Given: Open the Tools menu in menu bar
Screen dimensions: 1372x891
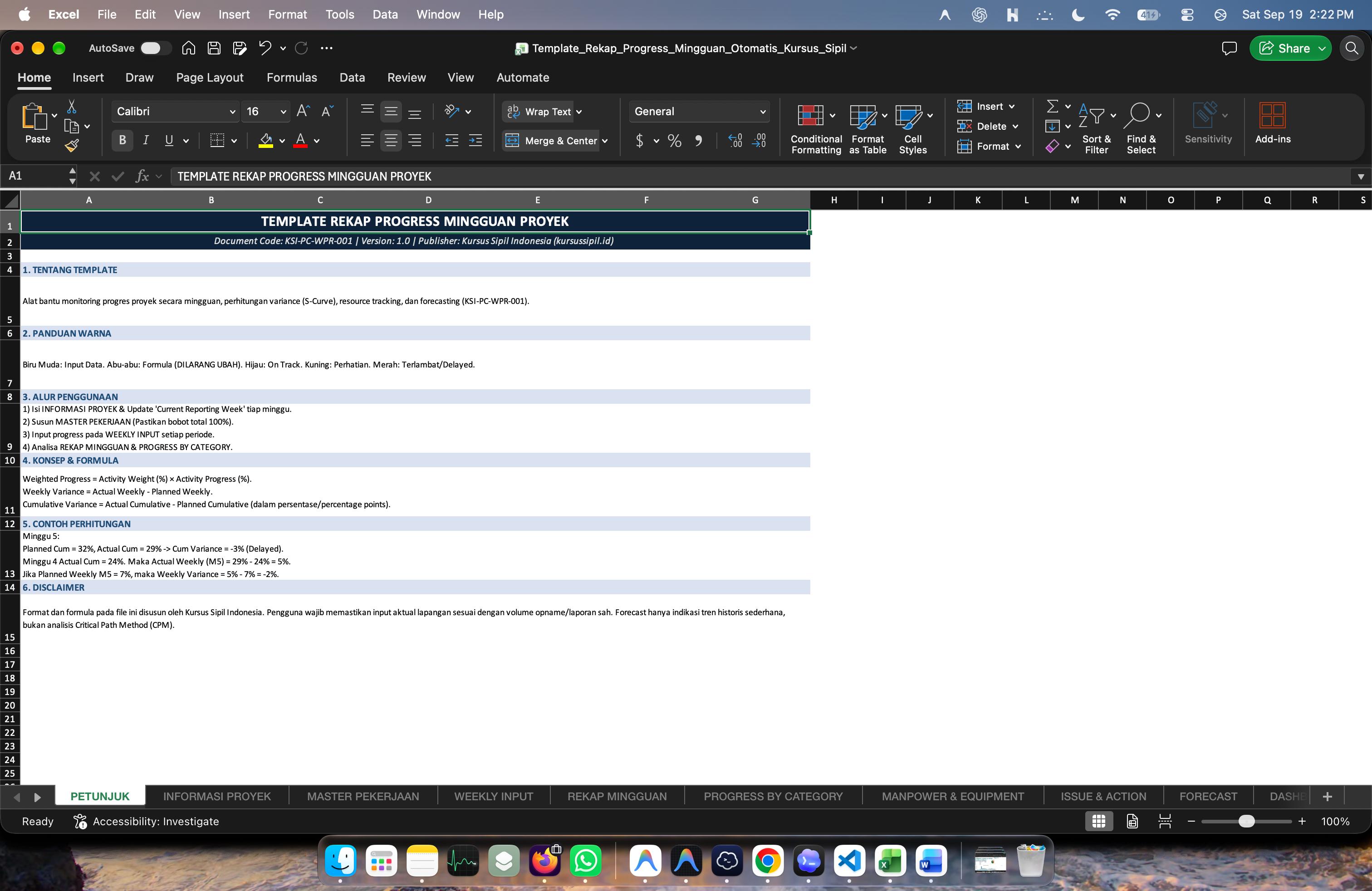Looking at the screenshot, I should coord(339,15).
